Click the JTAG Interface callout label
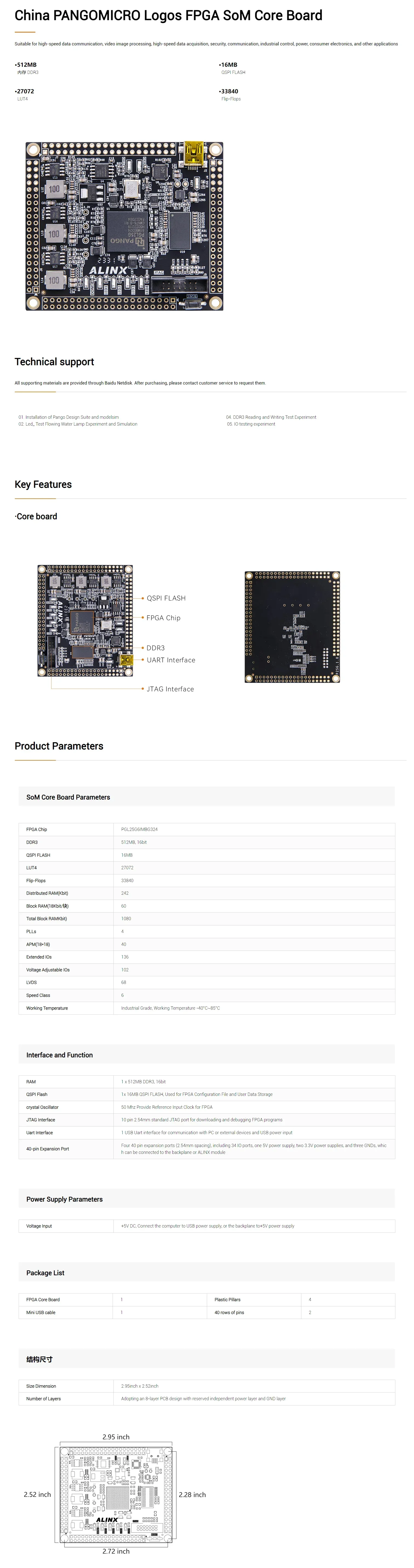 tap(170, 689)
